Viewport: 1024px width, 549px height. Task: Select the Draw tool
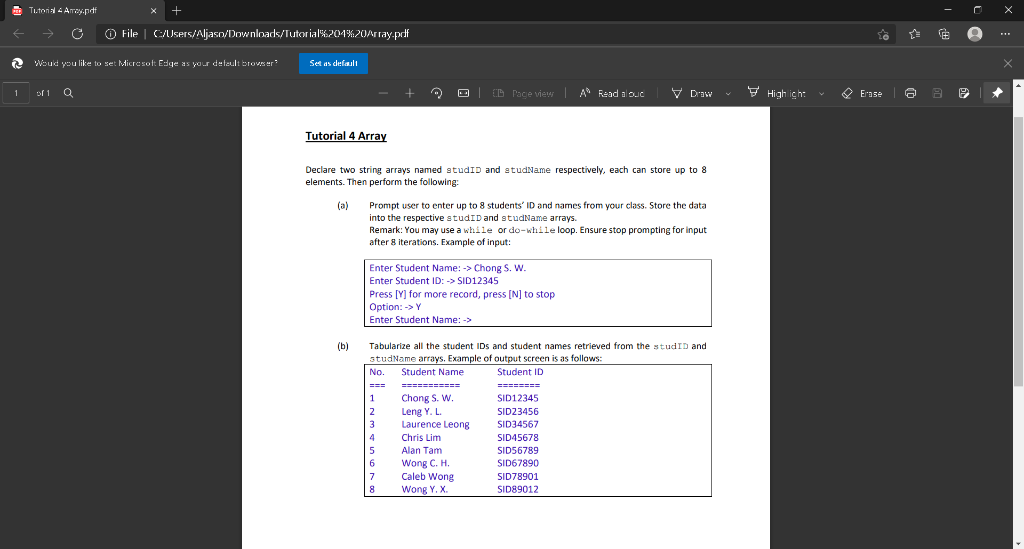(692, 93)
